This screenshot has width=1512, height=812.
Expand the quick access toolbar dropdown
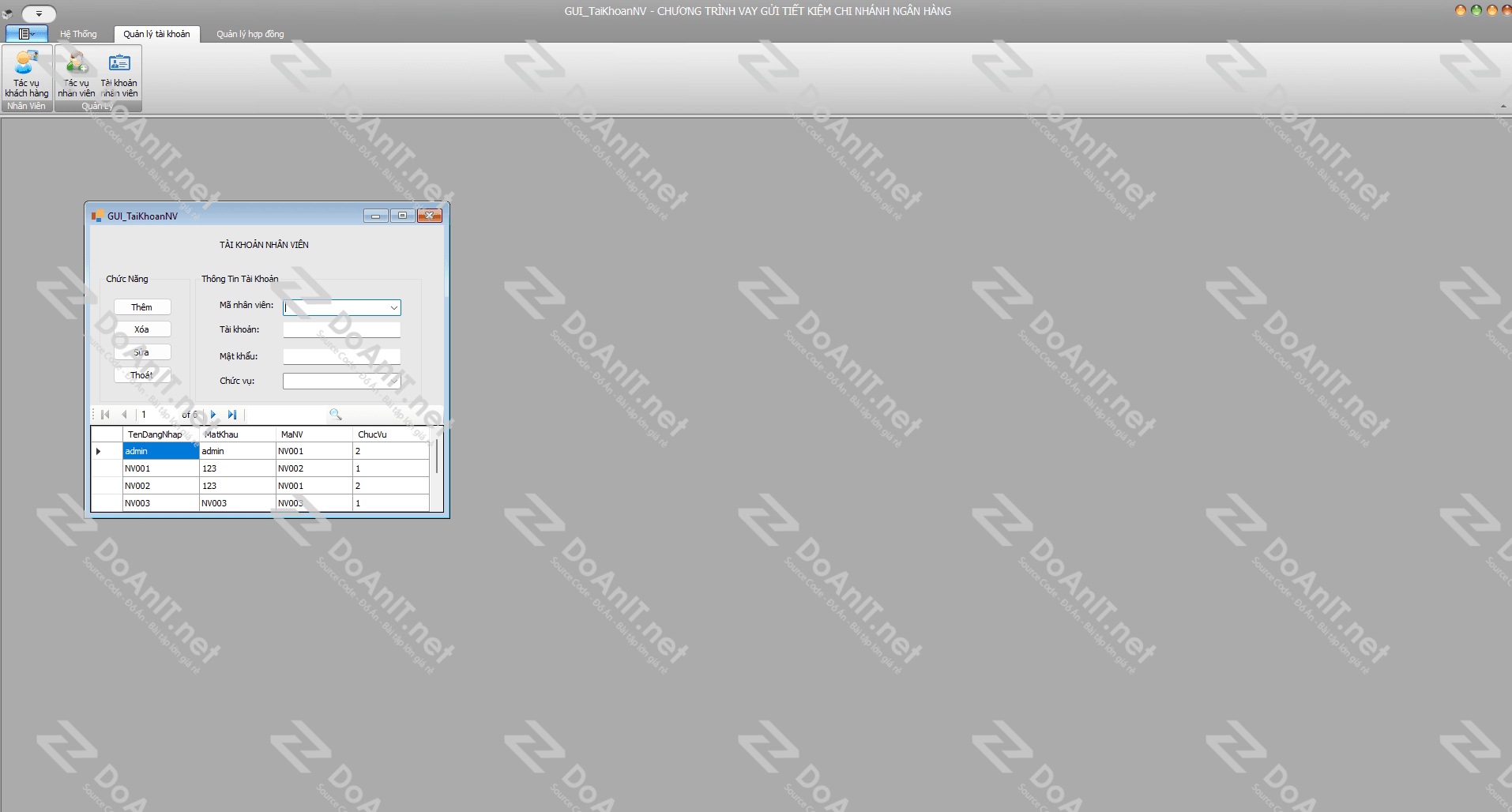click(x=39, y=13)
